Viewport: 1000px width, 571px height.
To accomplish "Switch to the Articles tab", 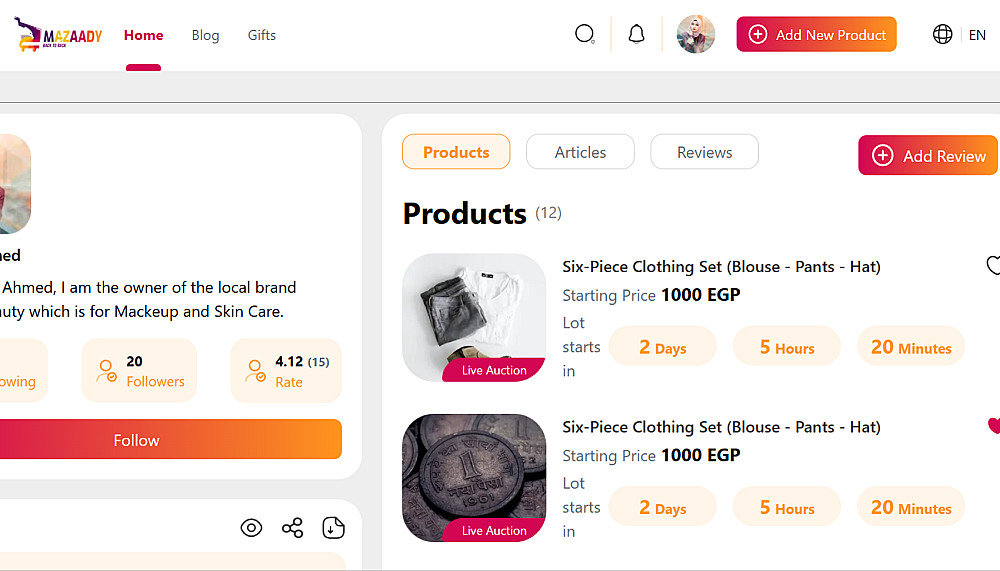I will coord(580,152).
